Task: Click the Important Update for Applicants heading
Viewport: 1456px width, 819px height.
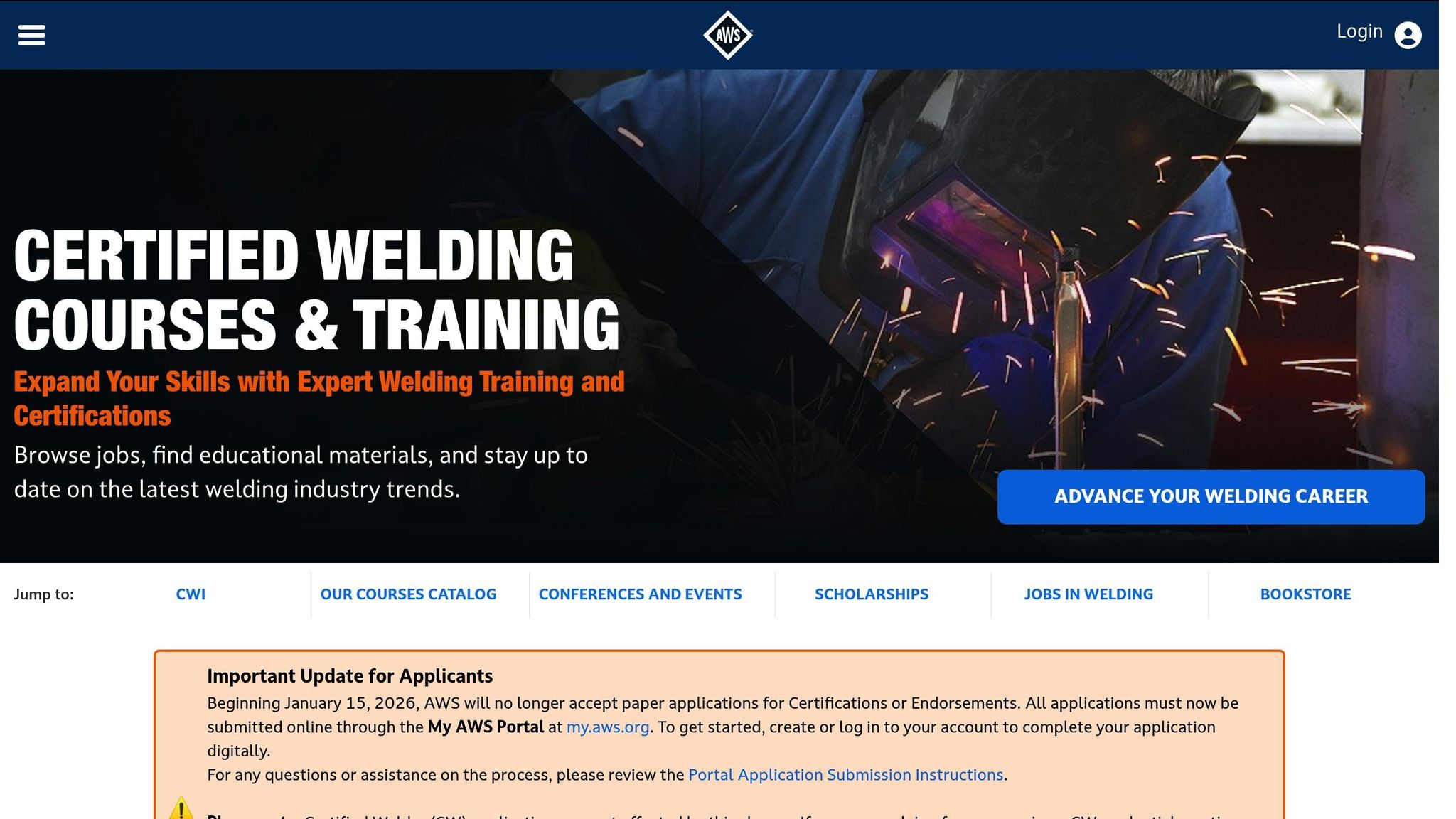Action: click(x=350, y=676)
